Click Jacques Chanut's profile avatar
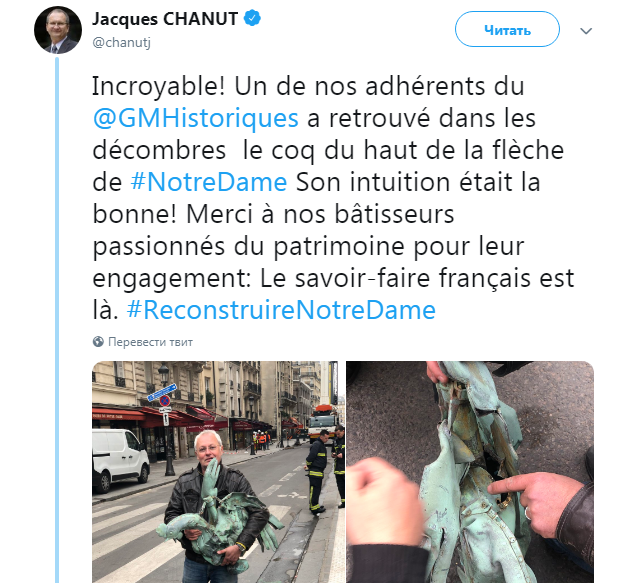626x583 pixels. 58,30
